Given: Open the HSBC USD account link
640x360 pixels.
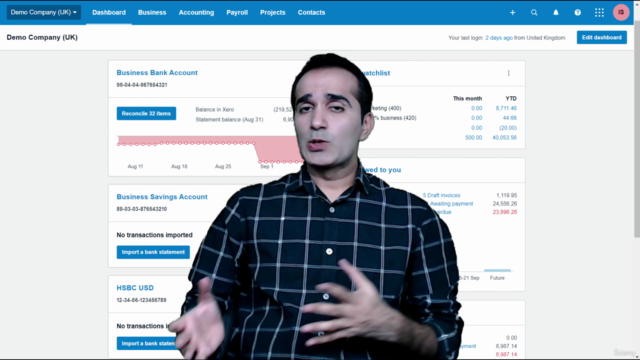Looking at the screenshot, I should pyautogui.click(x=135, y=288).
